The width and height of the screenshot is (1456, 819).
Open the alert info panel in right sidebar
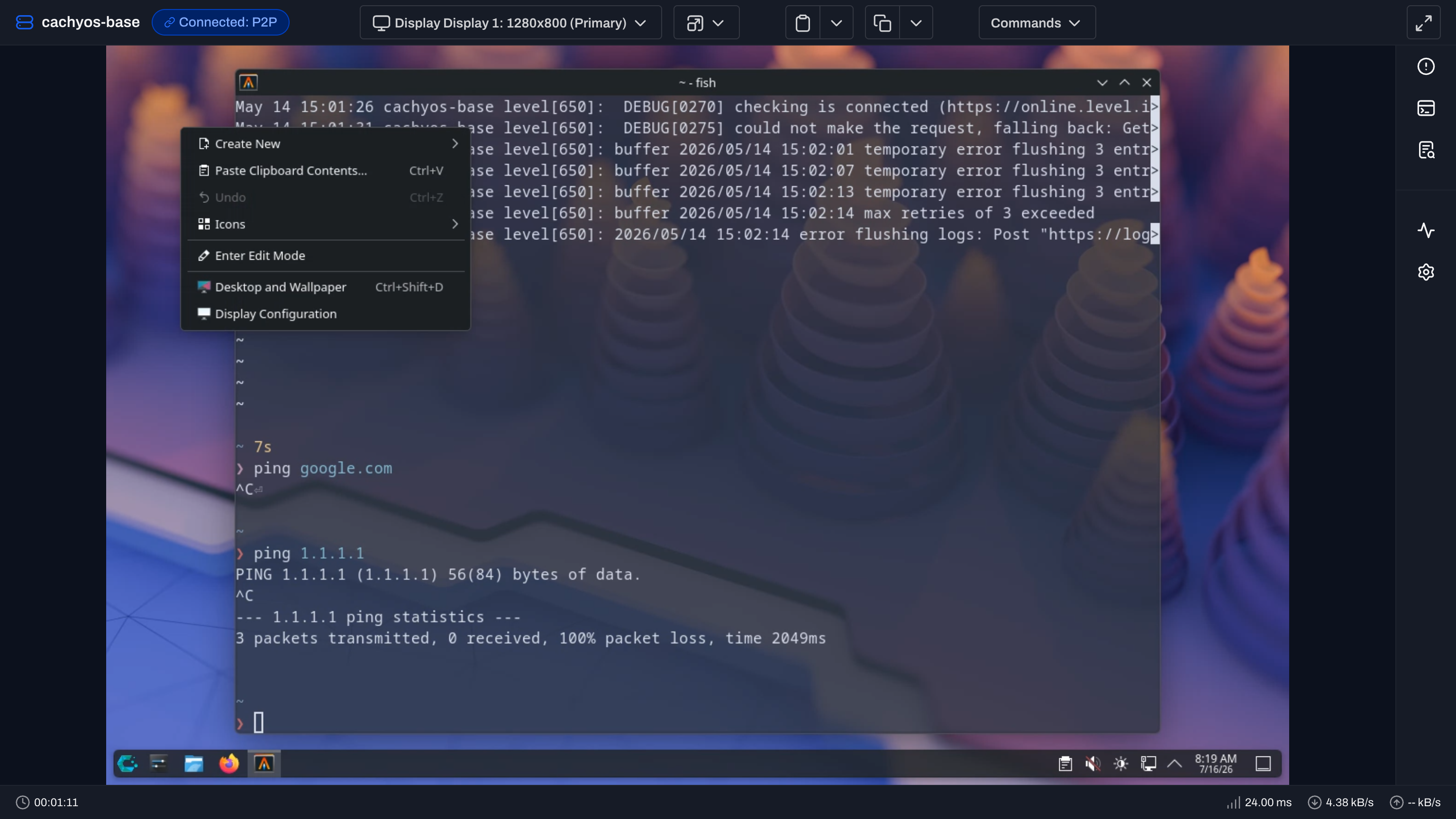pos(1426,67)
